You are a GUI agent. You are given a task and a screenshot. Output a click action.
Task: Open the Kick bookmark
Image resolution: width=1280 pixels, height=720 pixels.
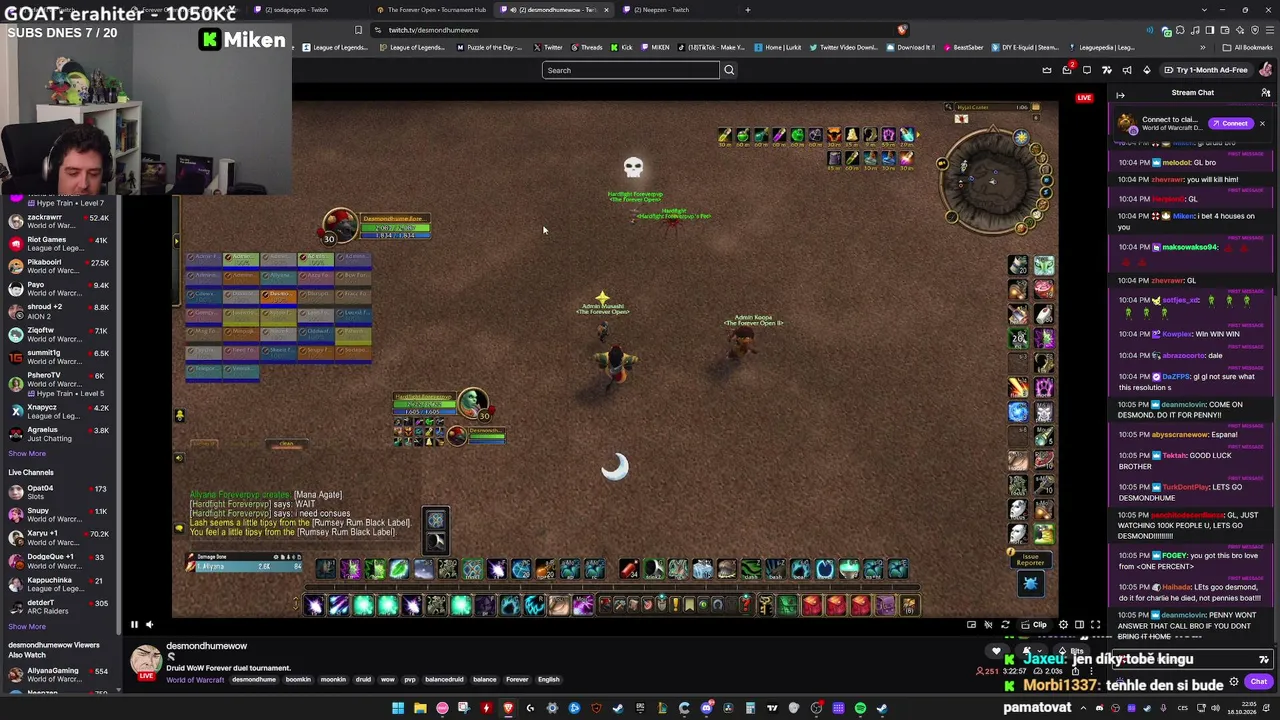point(622,47)
